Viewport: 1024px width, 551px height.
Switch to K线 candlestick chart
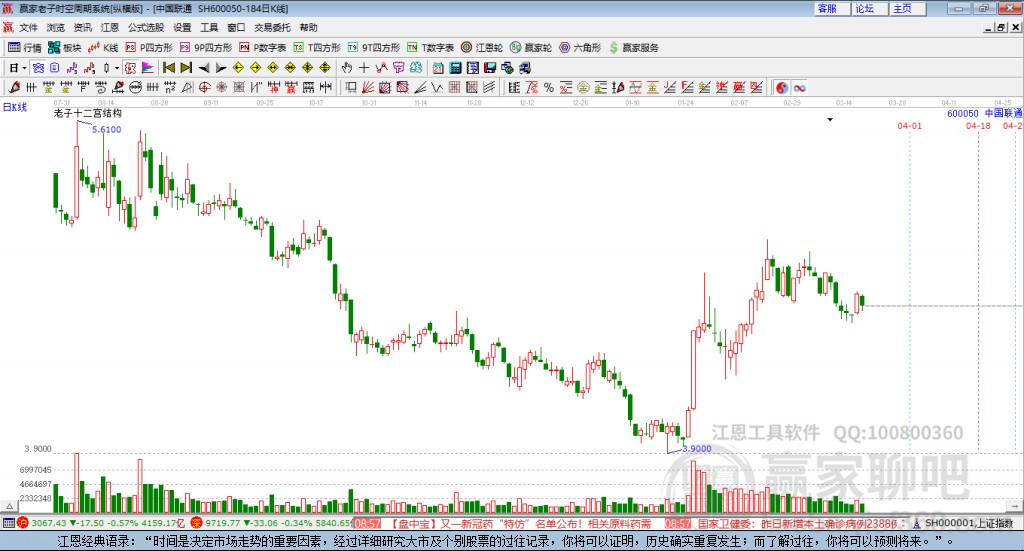pyautogui.click(x=103, y=48)
